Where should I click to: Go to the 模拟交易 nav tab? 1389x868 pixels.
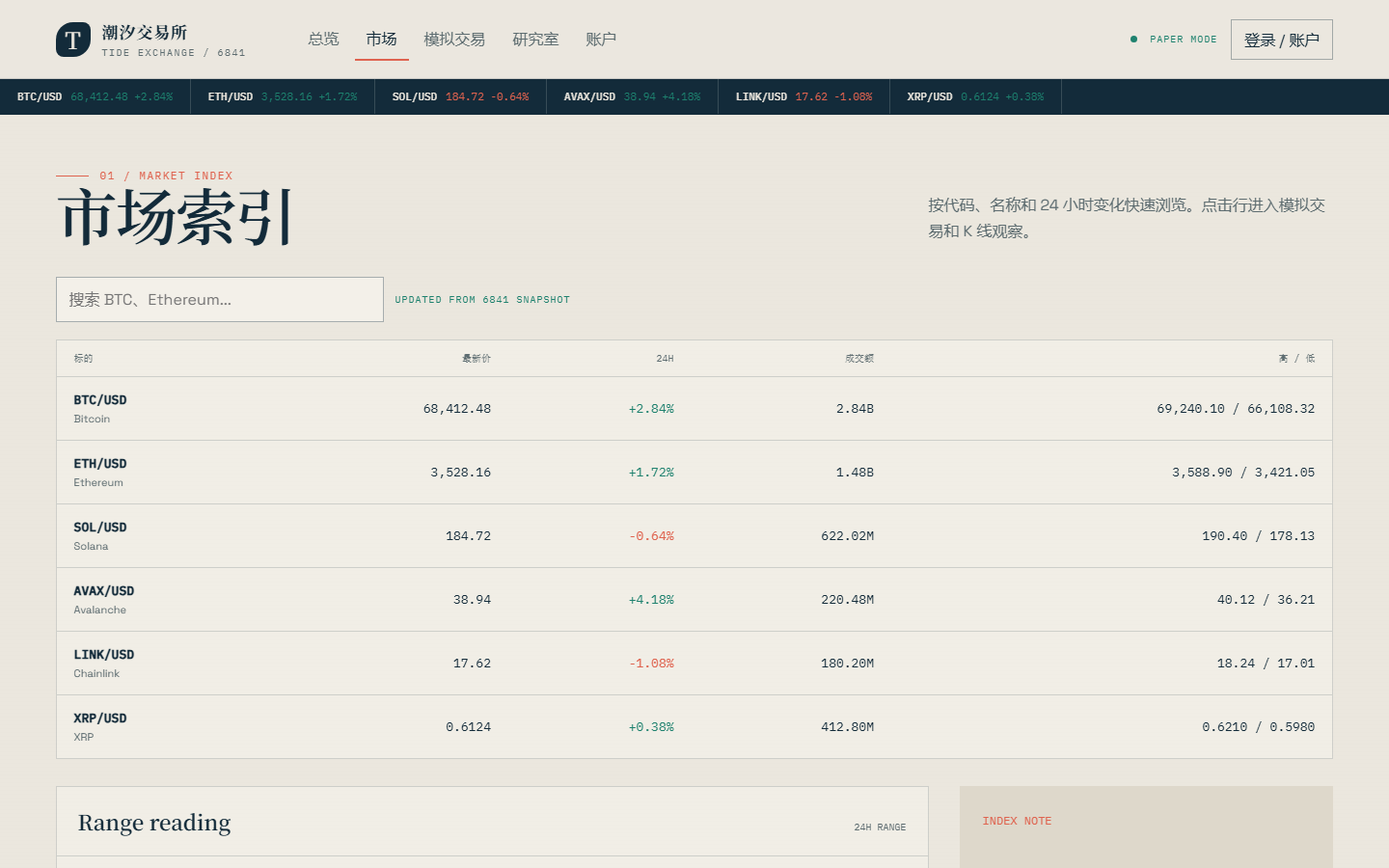point(454,40)
